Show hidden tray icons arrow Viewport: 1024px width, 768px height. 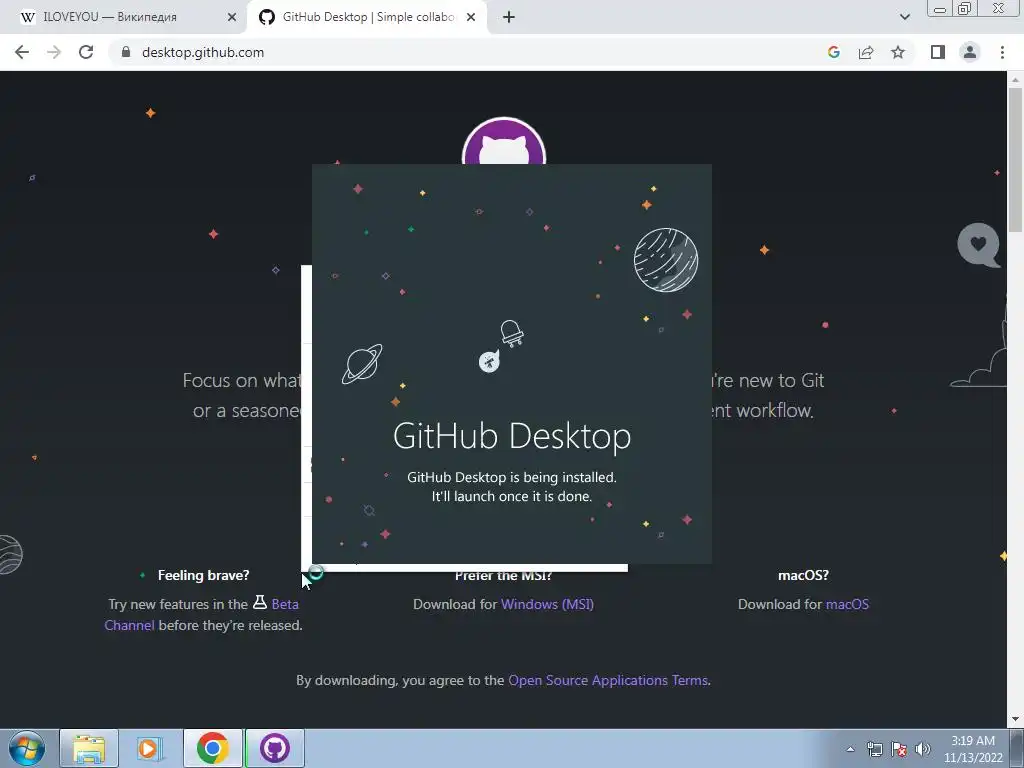[x=850, y=749]
